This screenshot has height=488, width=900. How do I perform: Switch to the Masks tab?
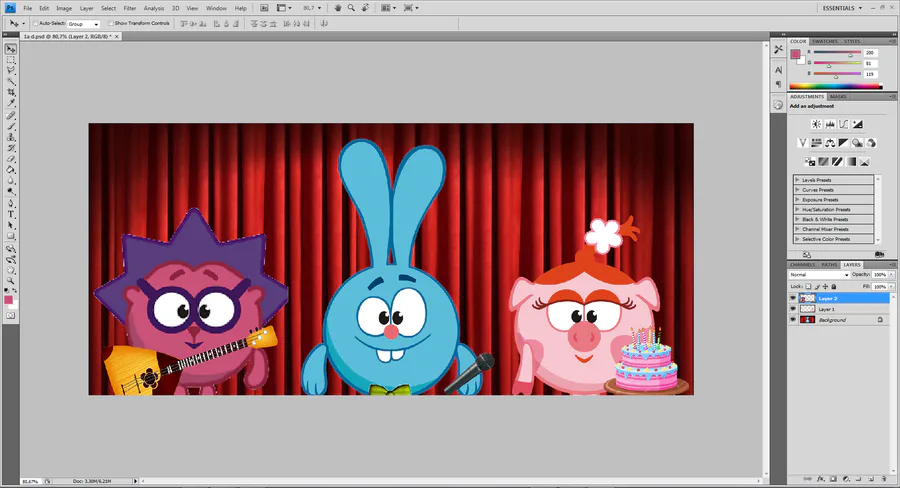pyautogui.click(x=838, y=96)
